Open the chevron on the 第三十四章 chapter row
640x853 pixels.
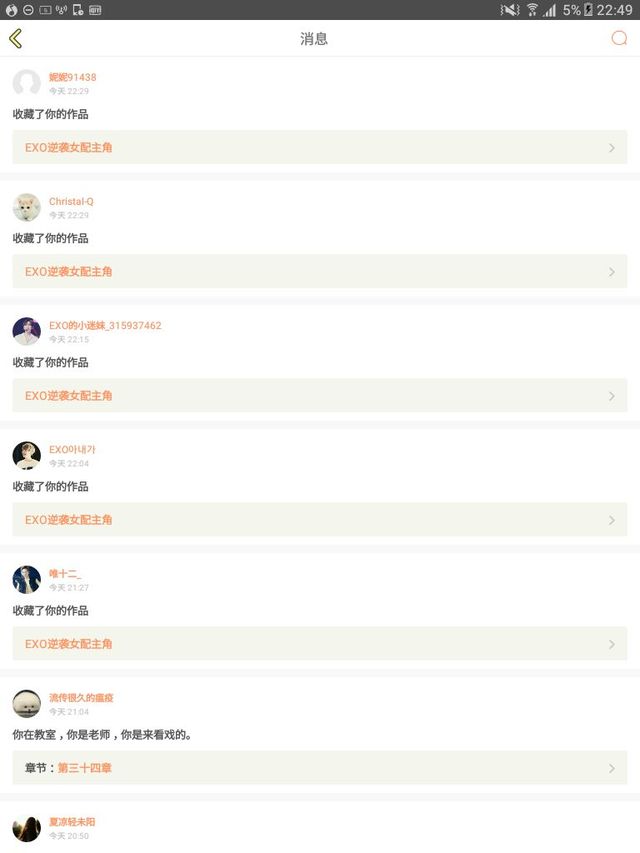click(x=611, y=768)
